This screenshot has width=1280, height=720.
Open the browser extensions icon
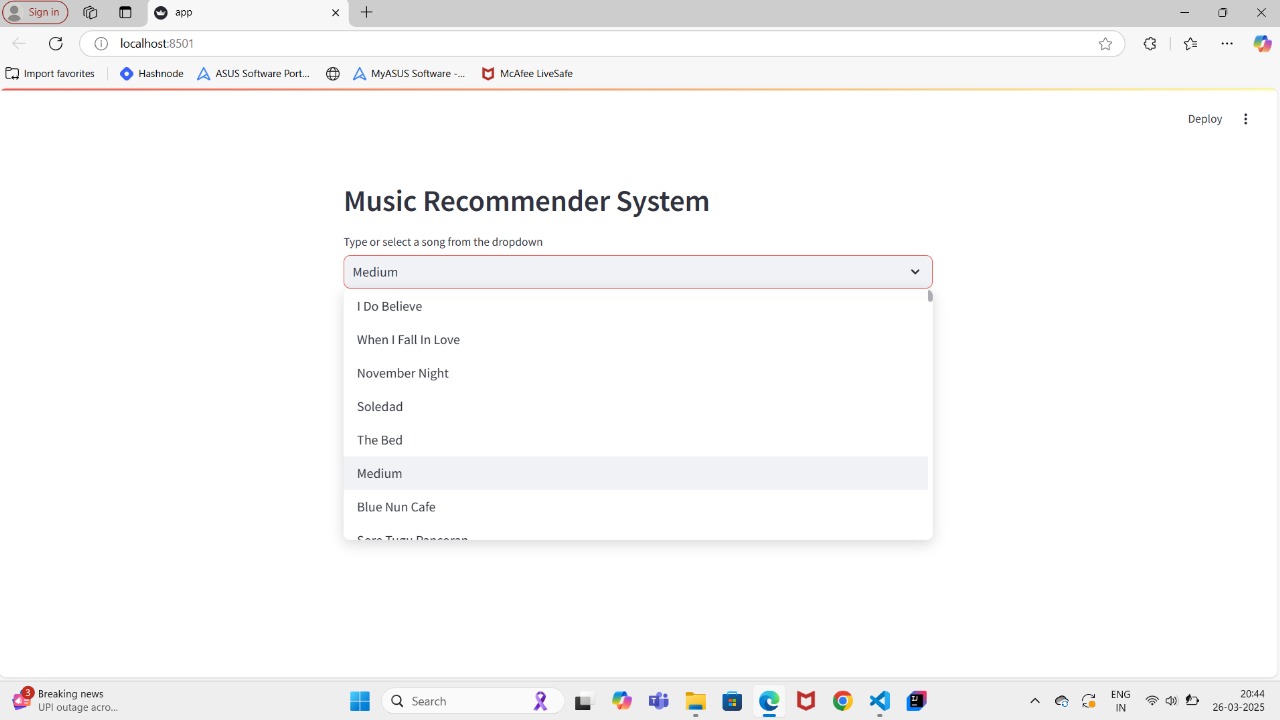click(1150, 43)
